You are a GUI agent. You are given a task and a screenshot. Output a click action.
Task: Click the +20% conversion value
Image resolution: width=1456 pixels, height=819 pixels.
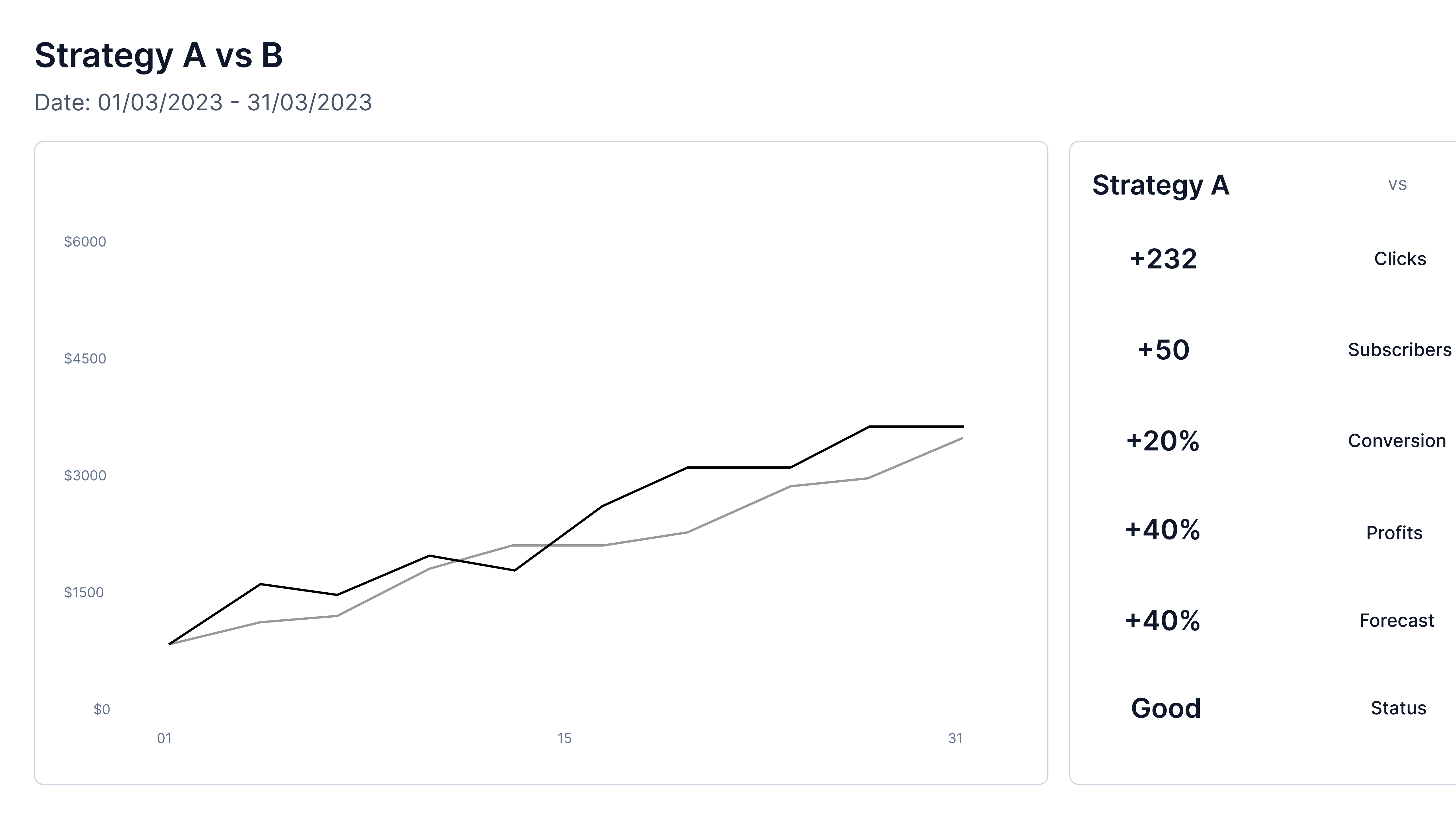click(1163, 441)
